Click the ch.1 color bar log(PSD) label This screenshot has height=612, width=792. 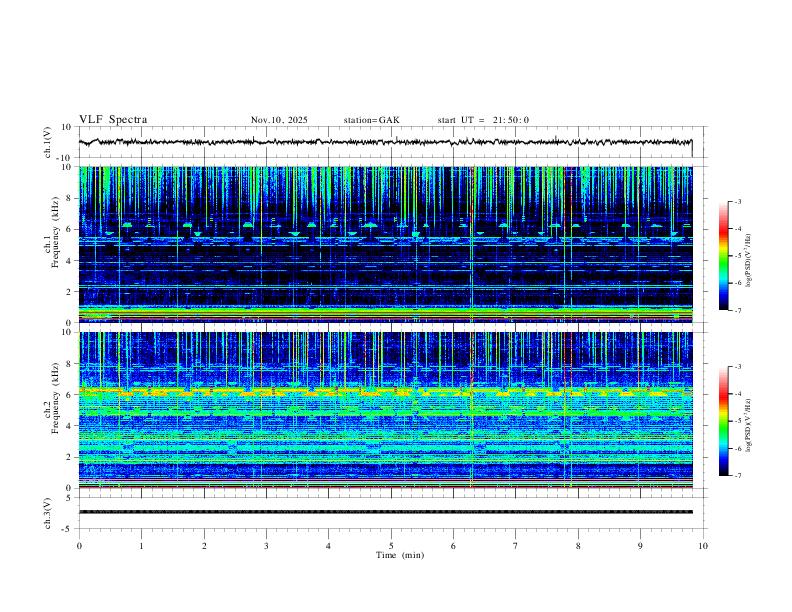[x=748, y=261]
